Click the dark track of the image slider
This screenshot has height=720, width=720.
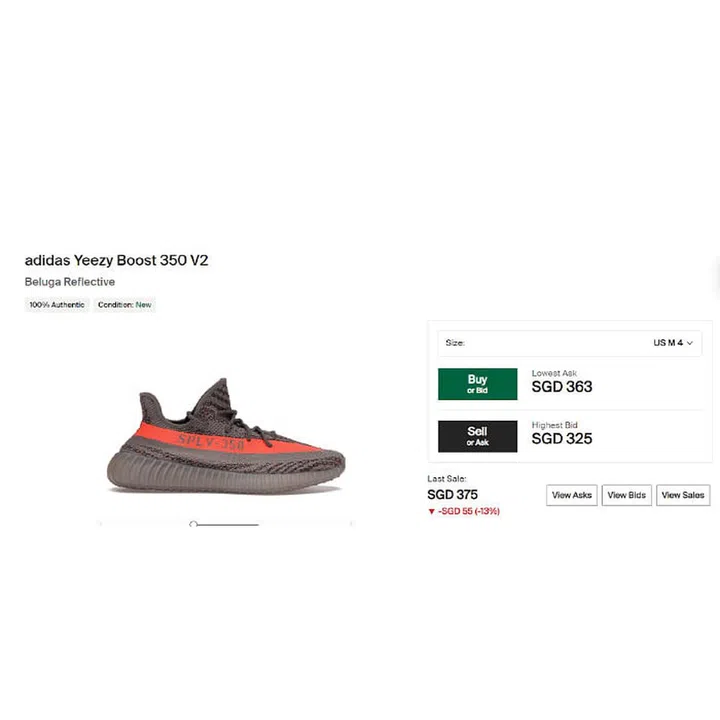tap(227, 524)
